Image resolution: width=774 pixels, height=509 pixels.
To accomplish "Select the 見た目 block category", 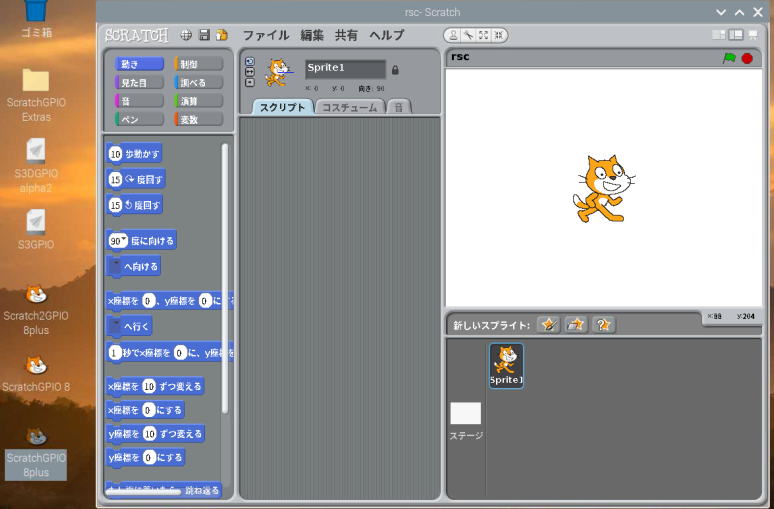I will (x=139, y=82).
